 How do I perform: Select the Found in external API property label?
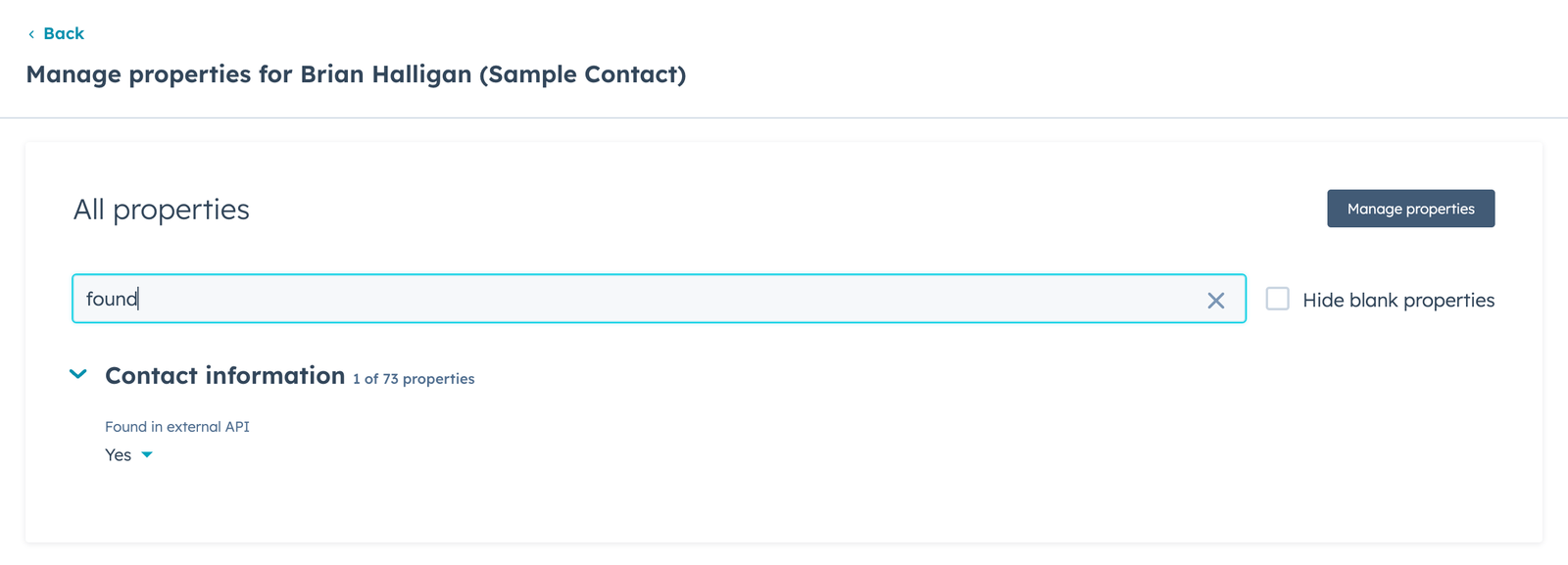(x=177, y=426)
